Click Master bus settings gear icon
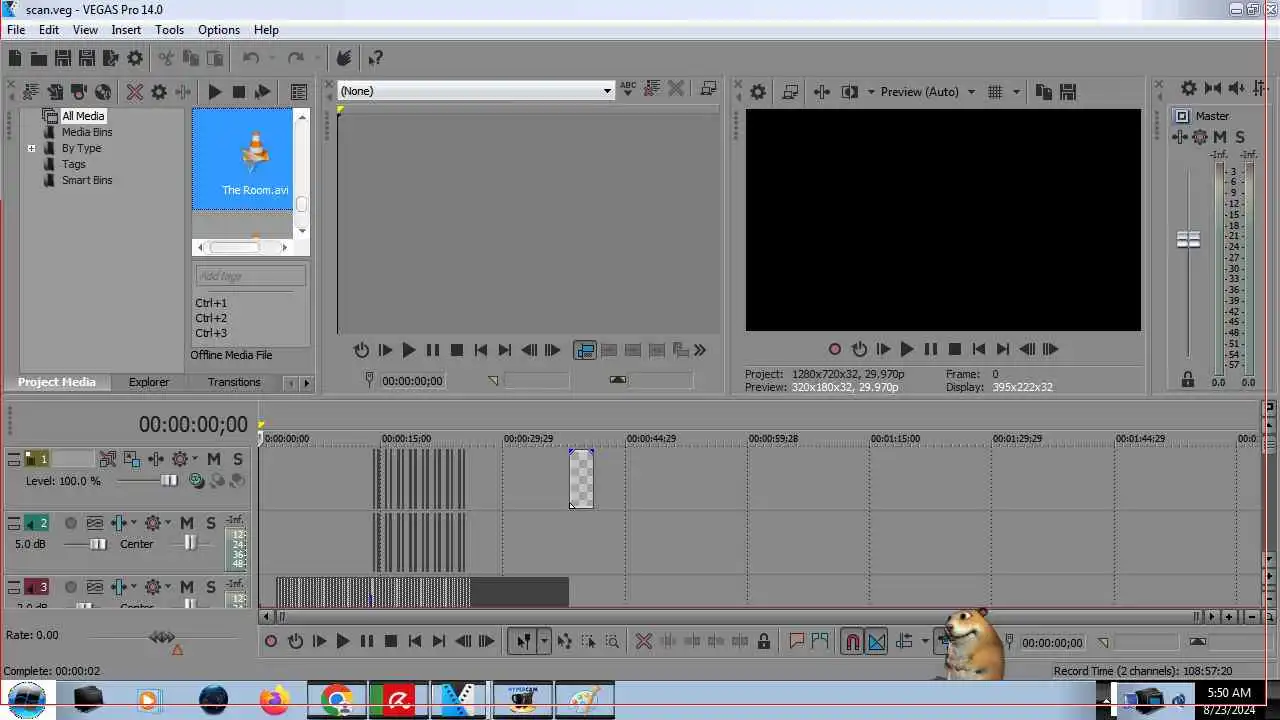The width and height of the screenshot is (1280, 720). (x=1200, y=137)
